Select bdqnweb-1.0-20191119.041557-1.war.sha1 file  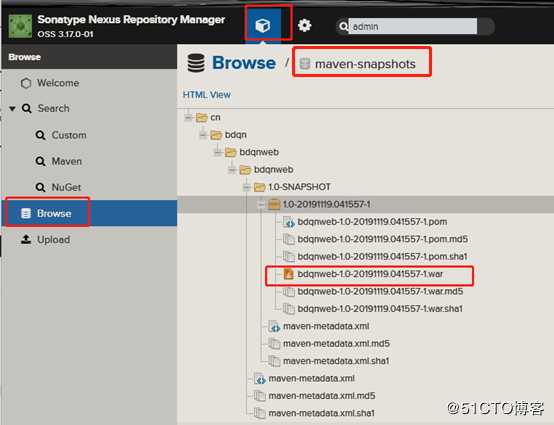[380, 309]
